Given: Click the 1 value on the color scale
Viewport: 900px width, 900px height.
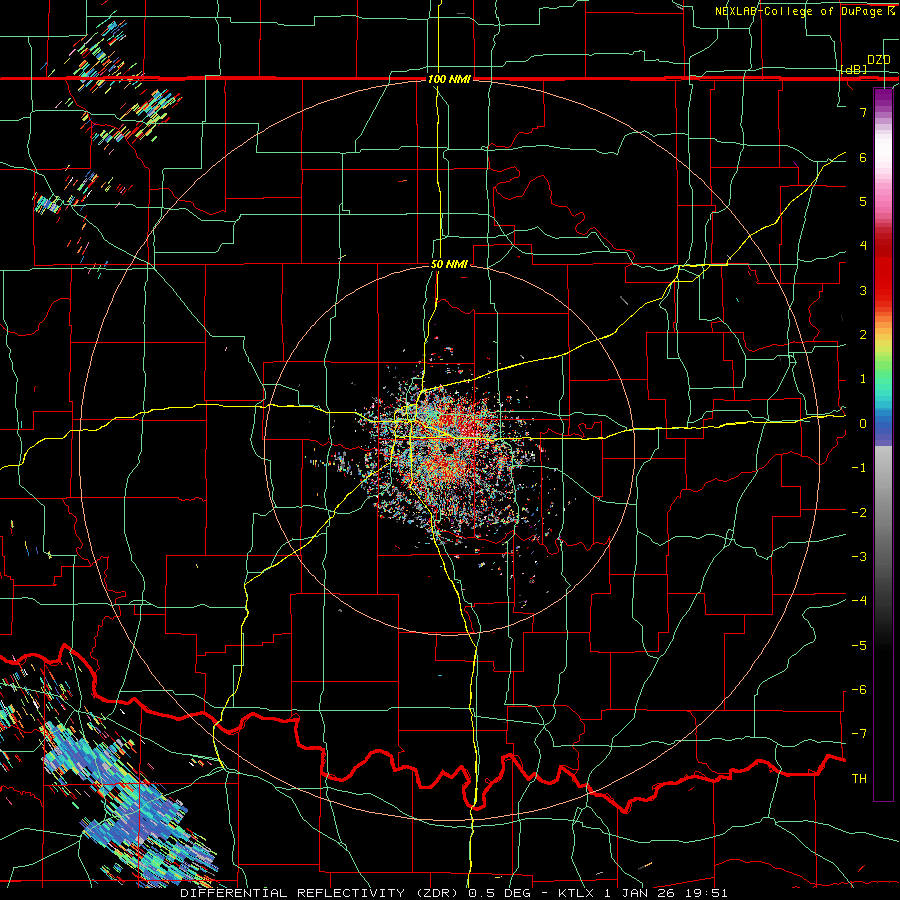Looking at the screenshot, I should pos(863,379).
